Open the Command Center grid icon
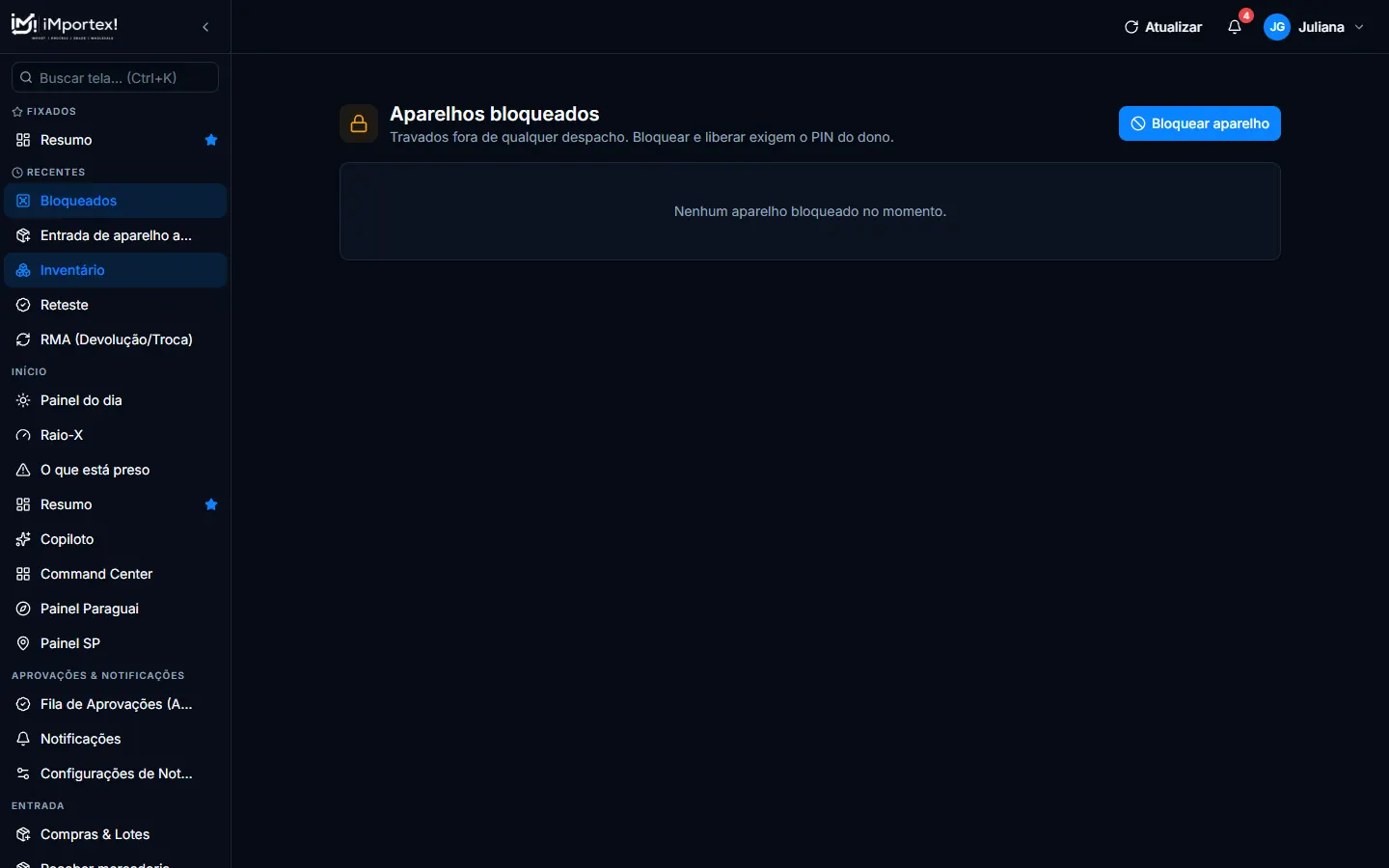Viewport: 1389px width, 868px height. 23,574
